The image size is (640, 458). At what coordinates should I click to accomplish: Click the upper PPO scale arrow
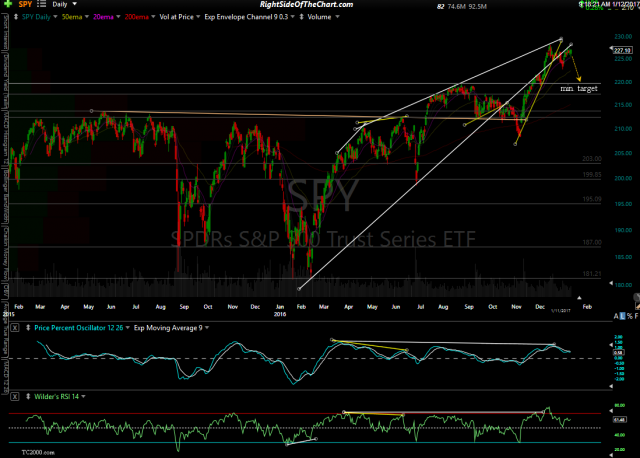click(611, 345)
